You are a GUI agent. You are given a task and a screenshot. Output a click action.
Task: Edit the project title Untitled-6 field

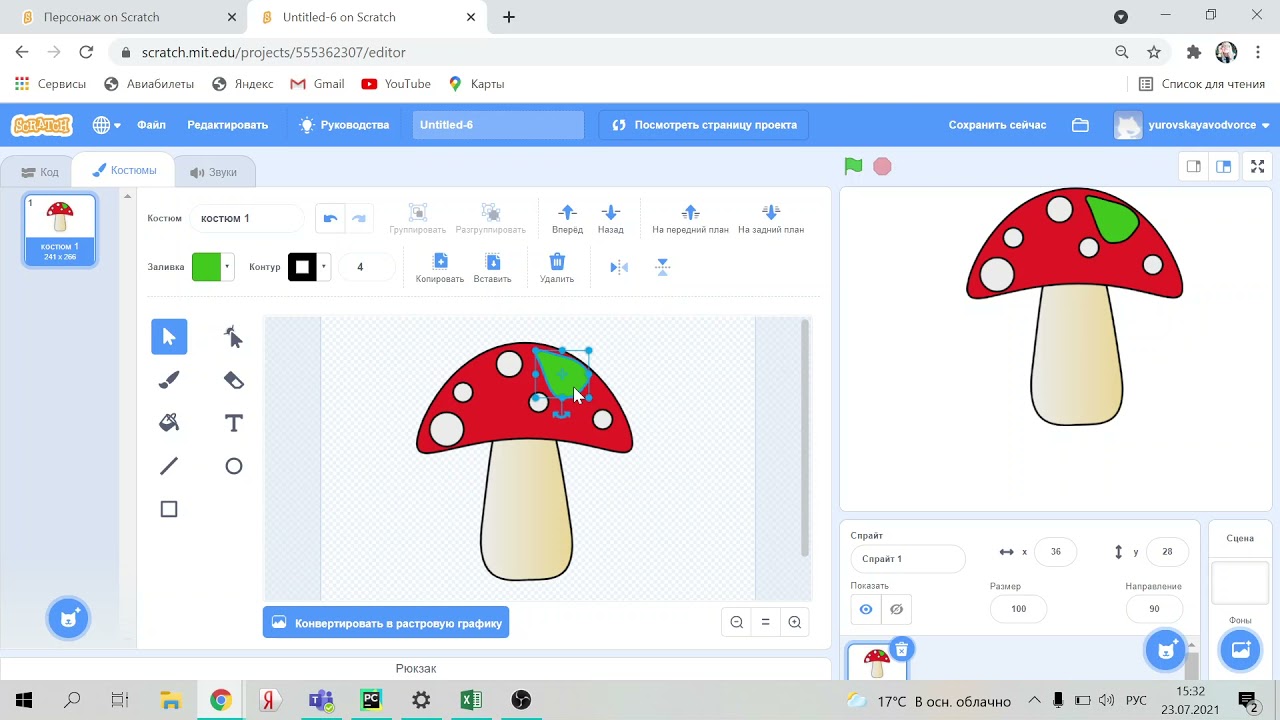click(x=498, y=125)
